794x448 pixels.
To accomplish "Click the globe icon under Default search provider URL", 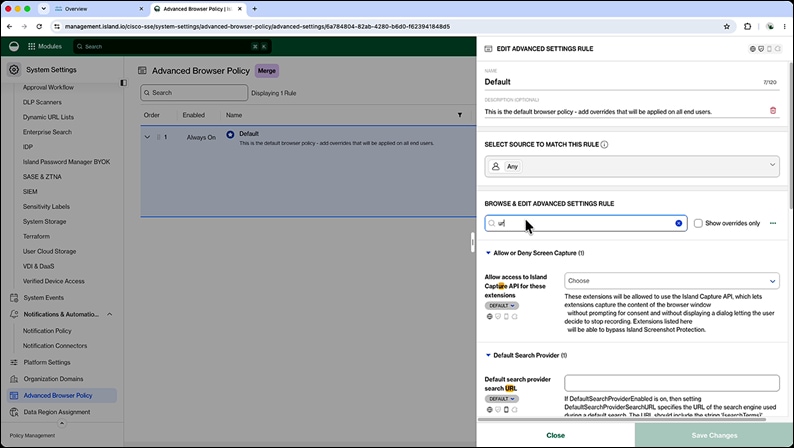I will coord(489,410).
